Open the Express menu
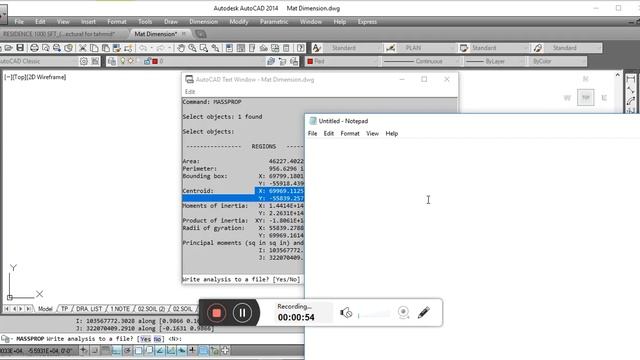This screenshot has width=640, height=360. (367, 22)
